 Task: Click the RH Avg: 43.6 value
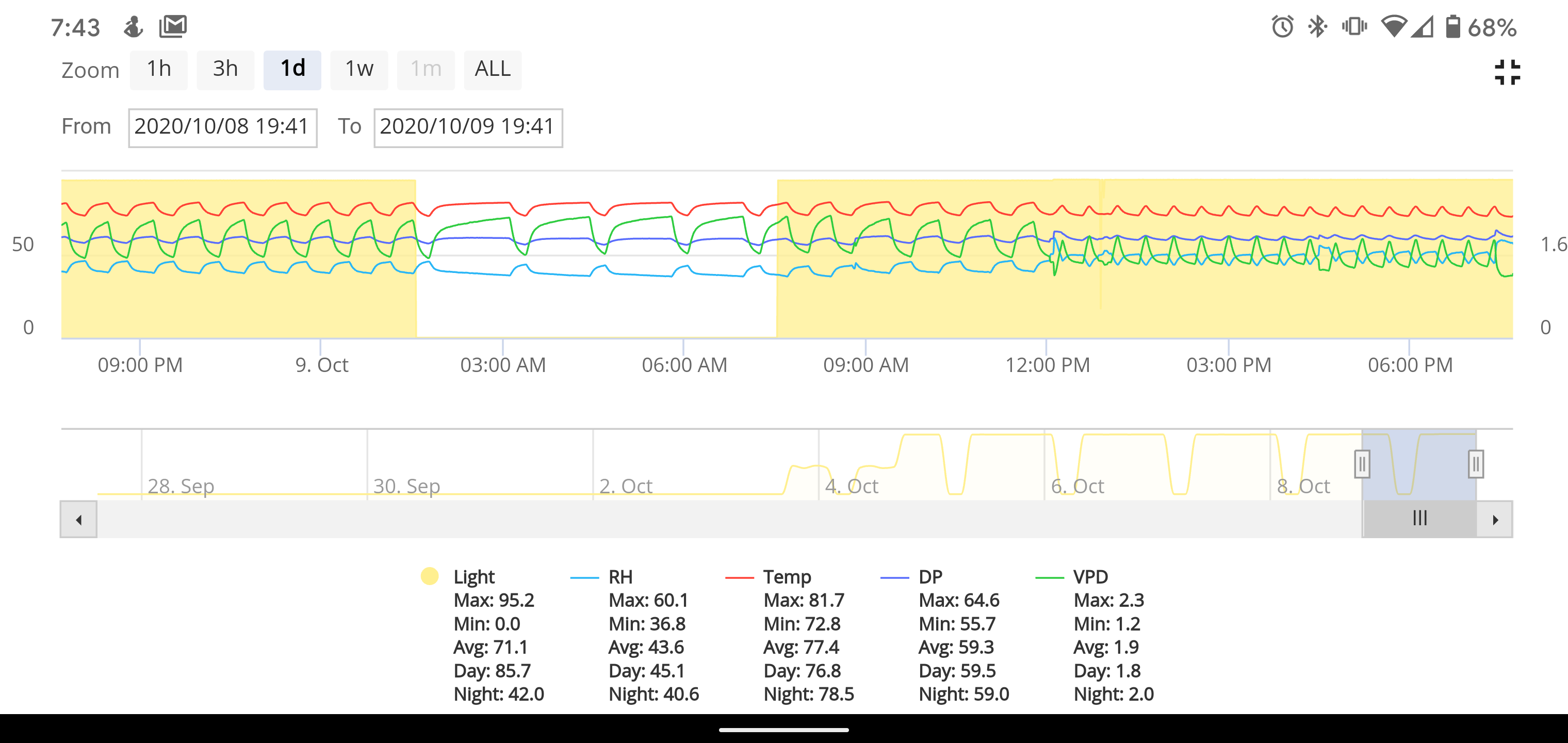pyautogui.click(x=646, y=648)
